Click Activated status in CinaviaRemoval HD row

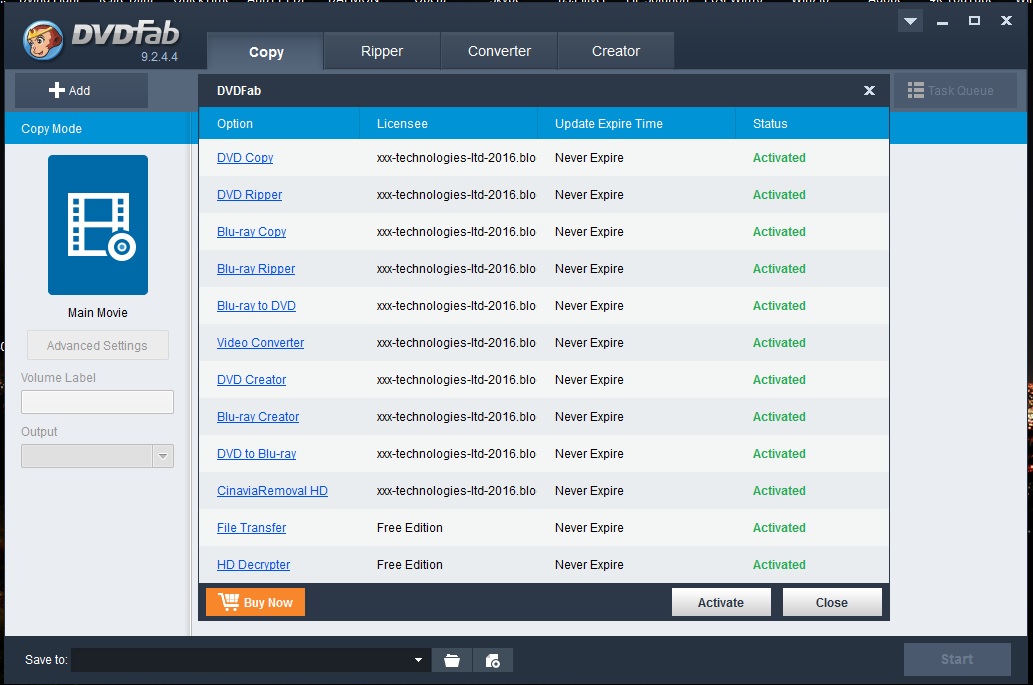[x=779, y=490]
